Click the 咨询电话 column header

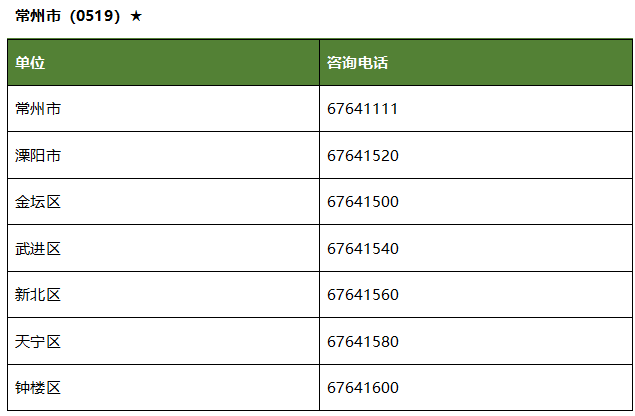(357, 63)
